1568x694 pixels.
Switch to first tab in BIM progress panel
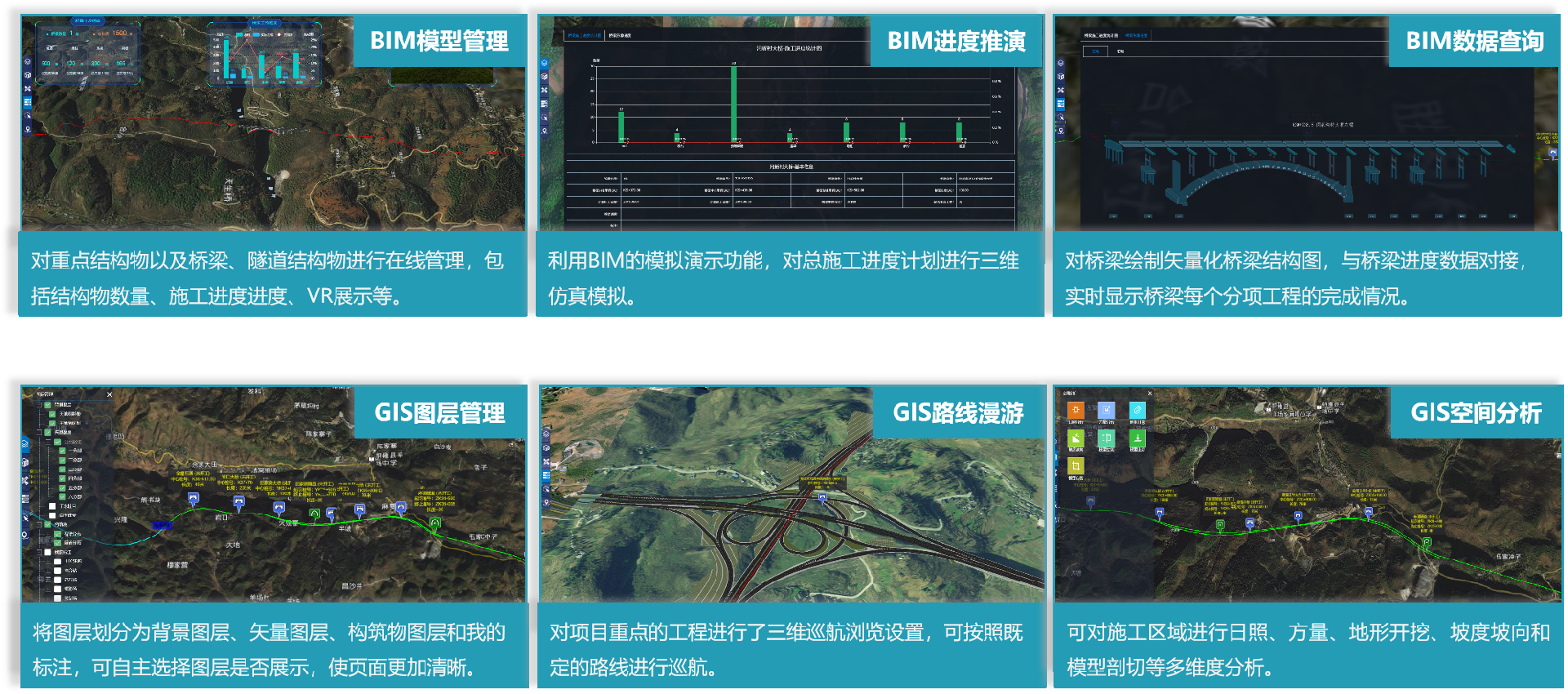coord(584,36)
